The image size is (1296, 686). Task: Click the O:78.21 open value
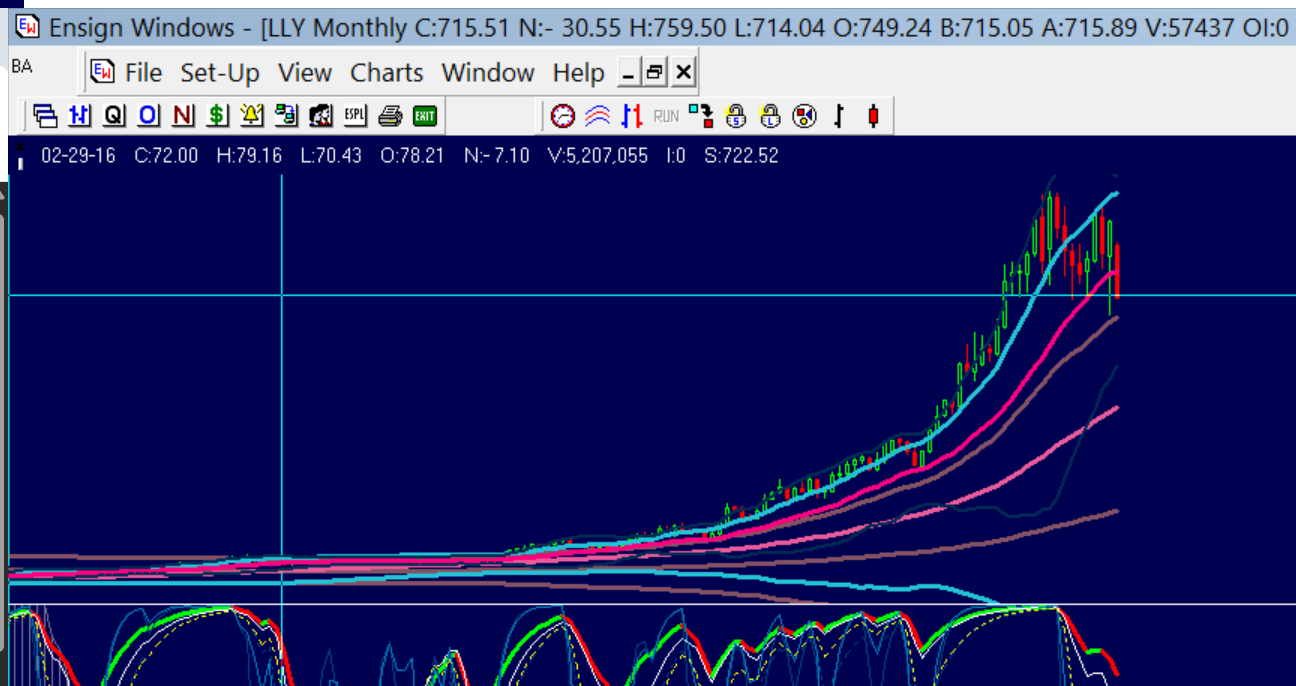pyautogui.click(x=413, y=156)
